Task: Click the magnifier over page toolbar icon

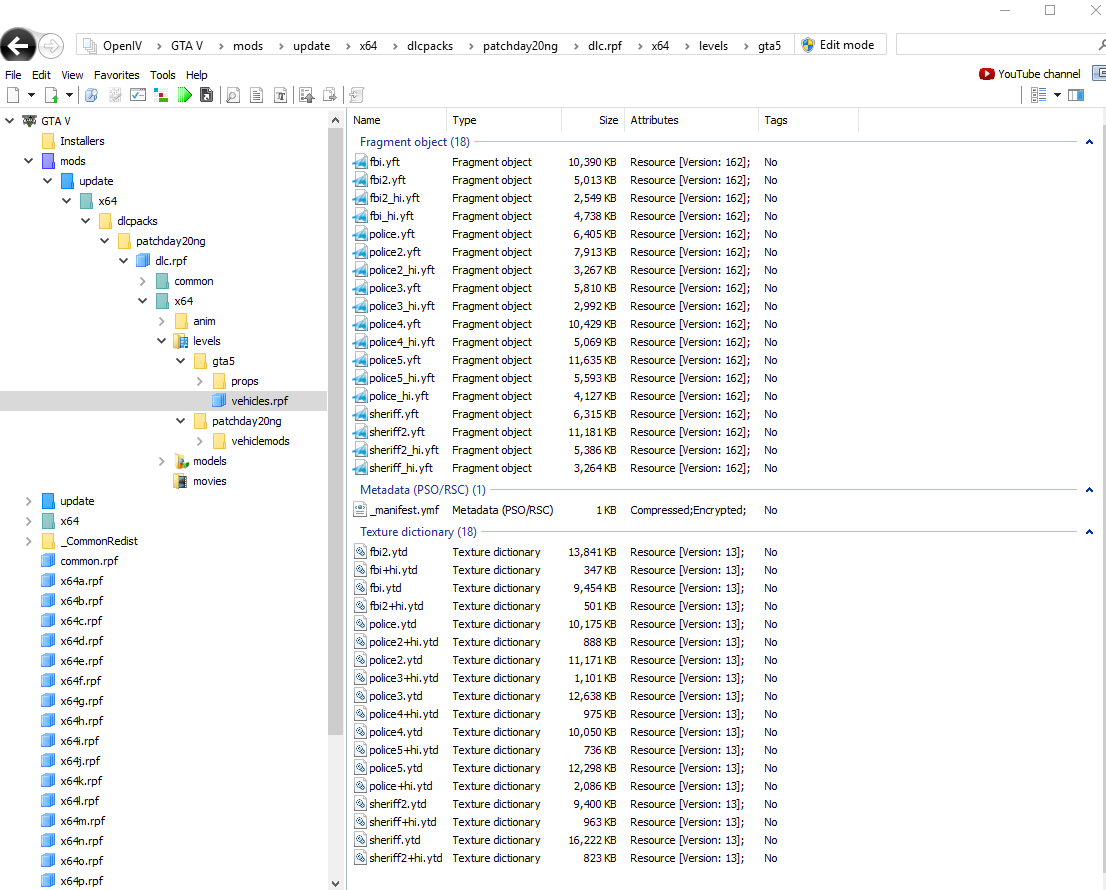Action: coord(233,95)
